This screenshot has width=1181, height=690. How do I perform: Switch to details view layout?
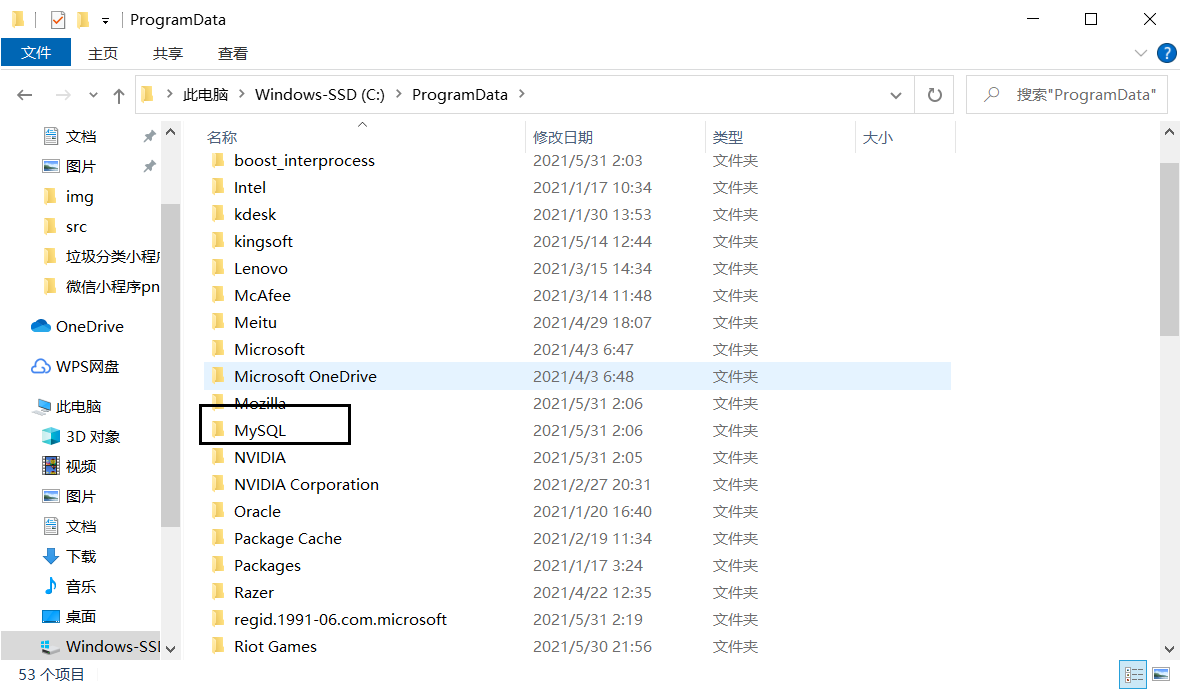(1134, 674)
